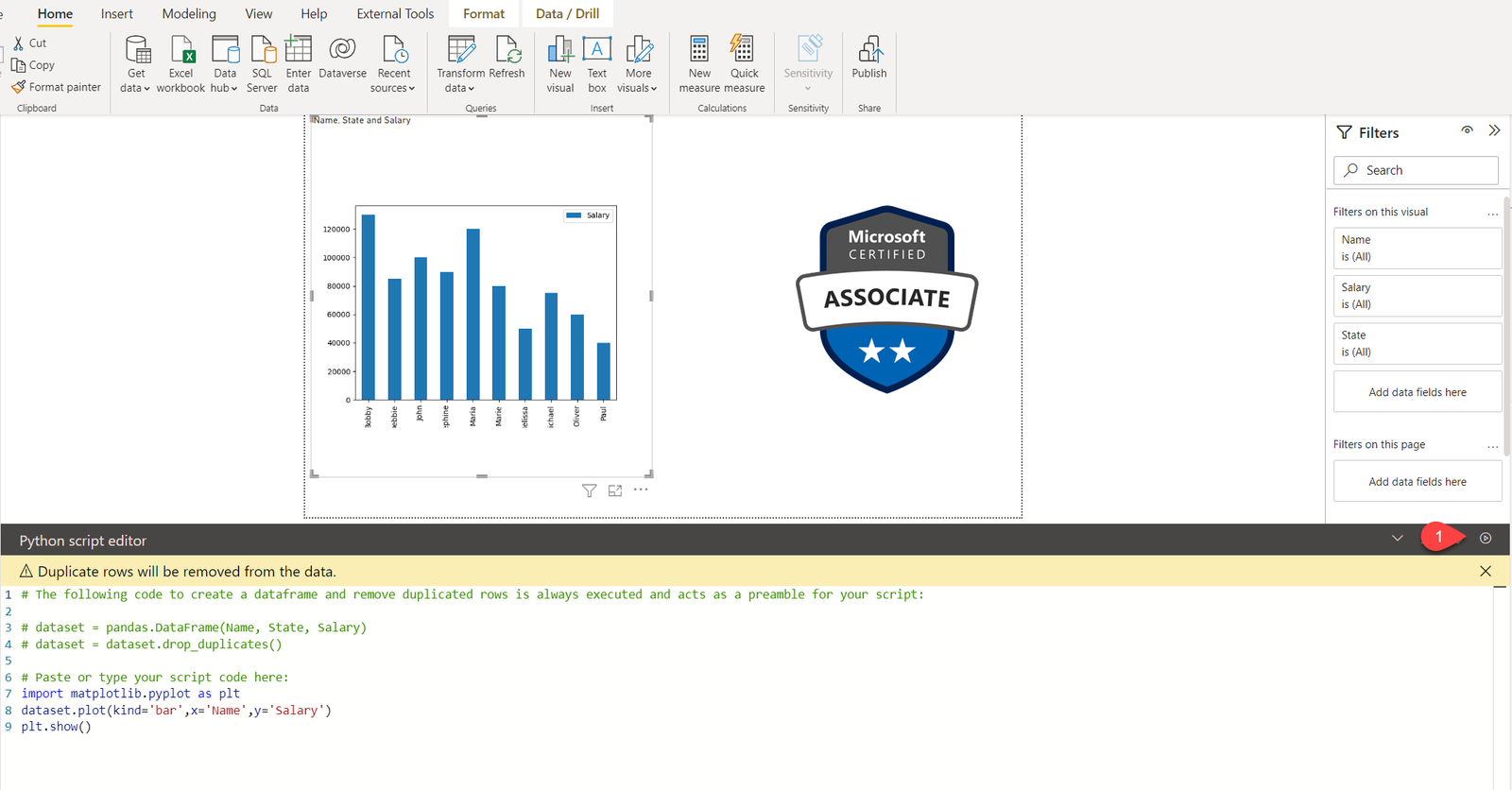
Task: Expand the Salary filter card
Action: 1417,296
